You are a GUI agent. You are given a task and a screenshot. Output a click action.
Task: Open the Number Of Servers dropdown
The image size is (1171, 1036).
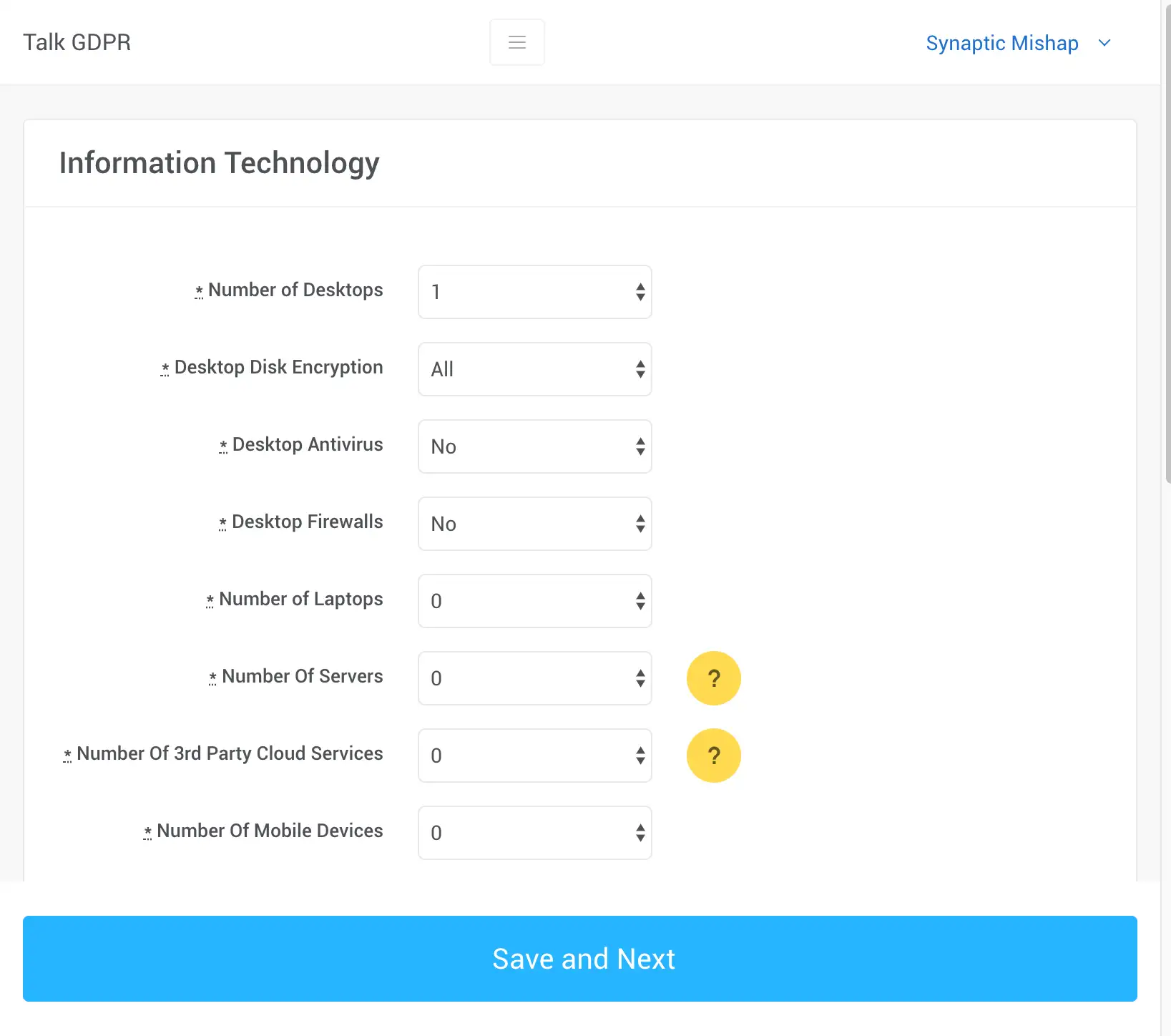[x=534, y=678]
